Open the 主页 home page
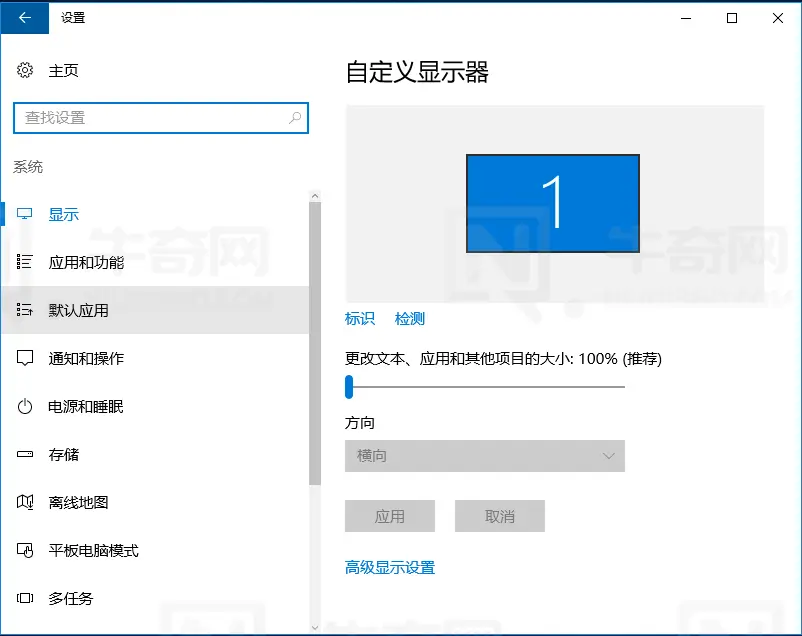Viewport: 802px width, 636px height. [x=63, y=71]
